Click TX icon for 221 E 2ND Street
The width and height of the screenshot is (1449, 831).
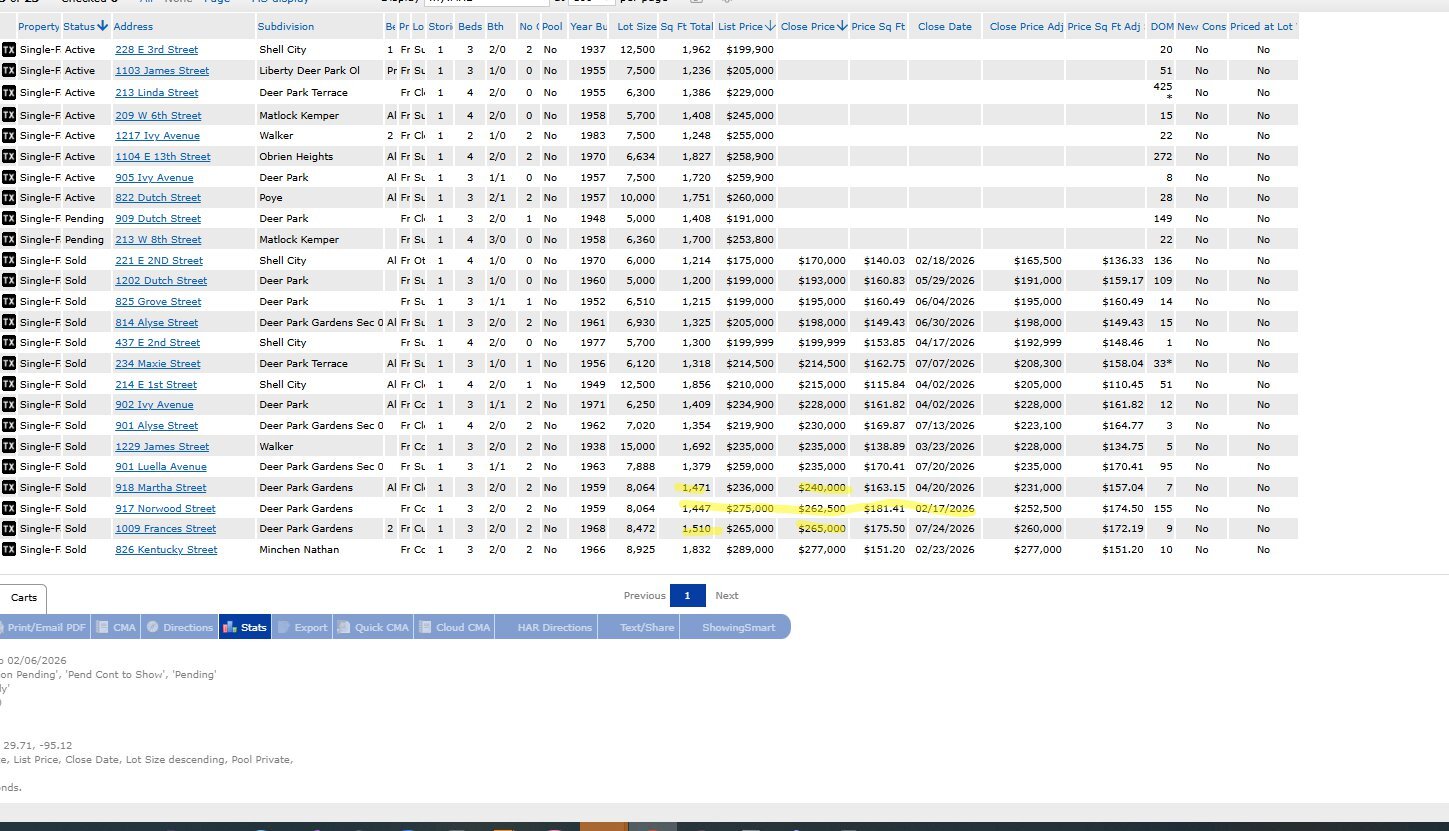pos(9,260)
